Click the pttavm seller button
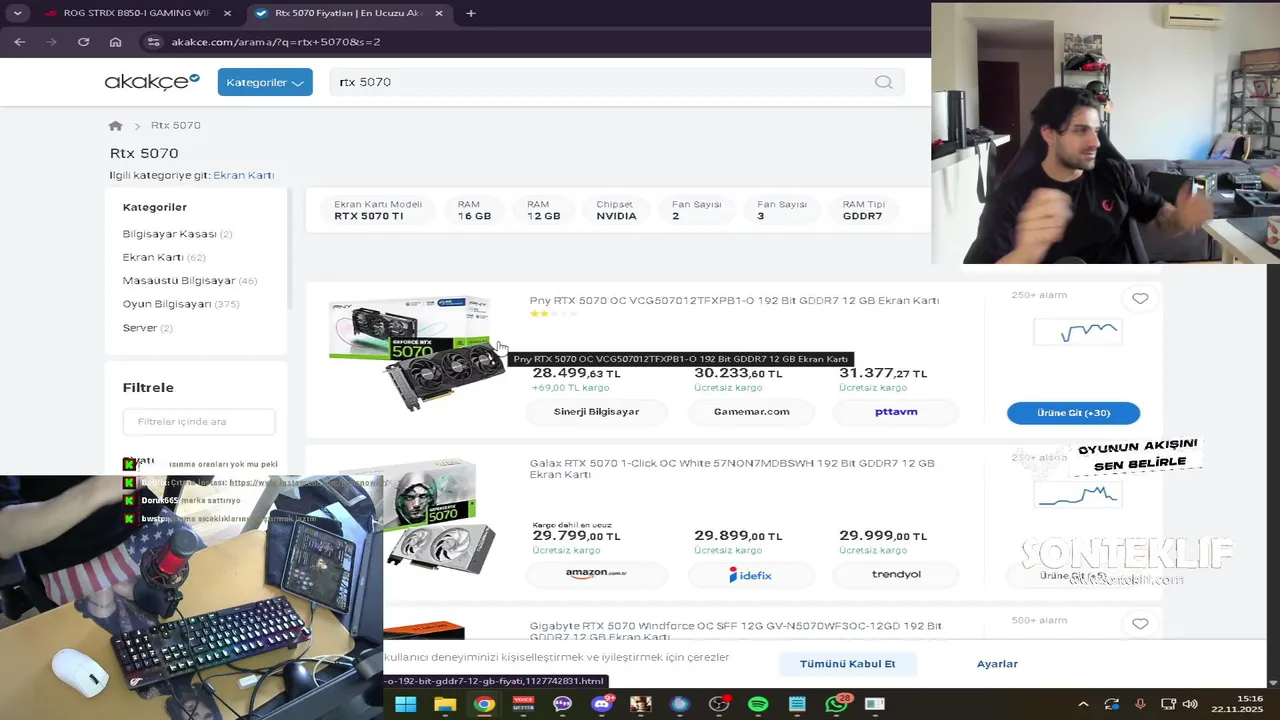Viewport: 1280px width, 720px height. pyautogui.click(x=896, y=412)
